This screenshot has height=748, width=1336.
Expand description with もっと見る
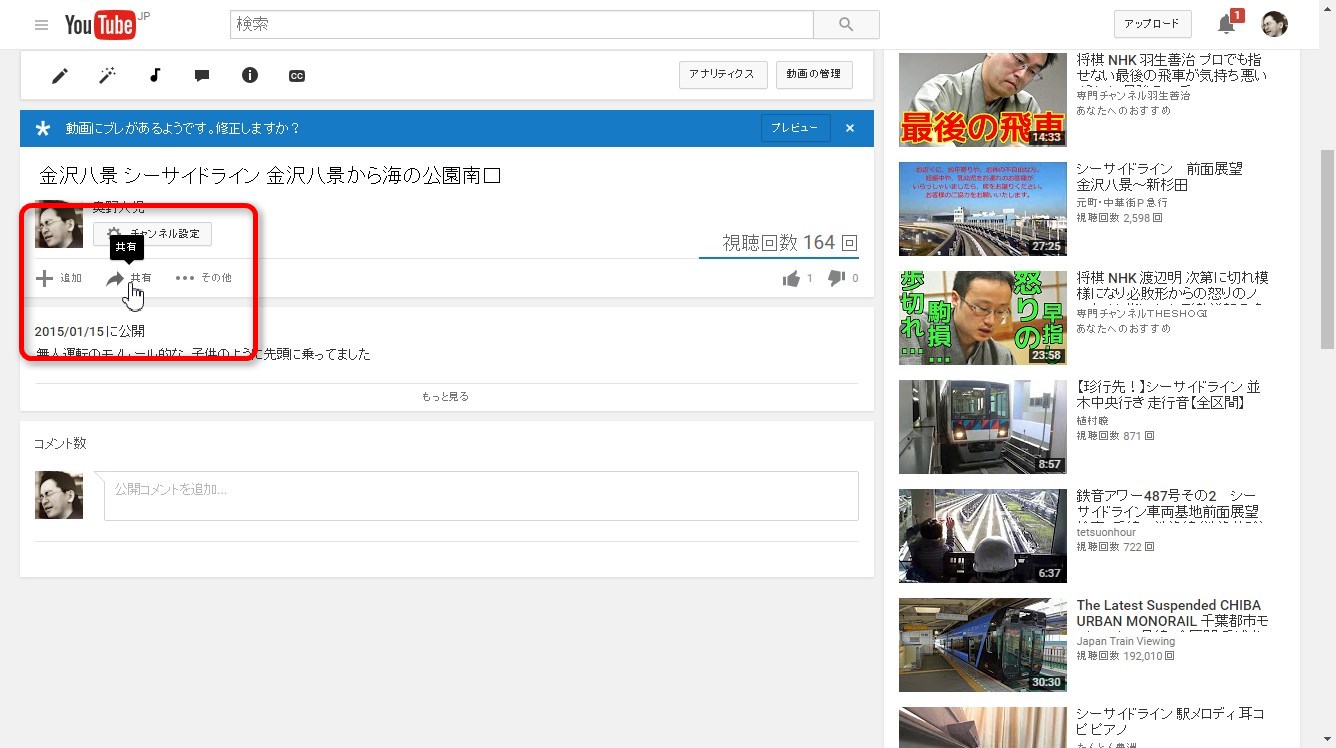click(445, 396)
